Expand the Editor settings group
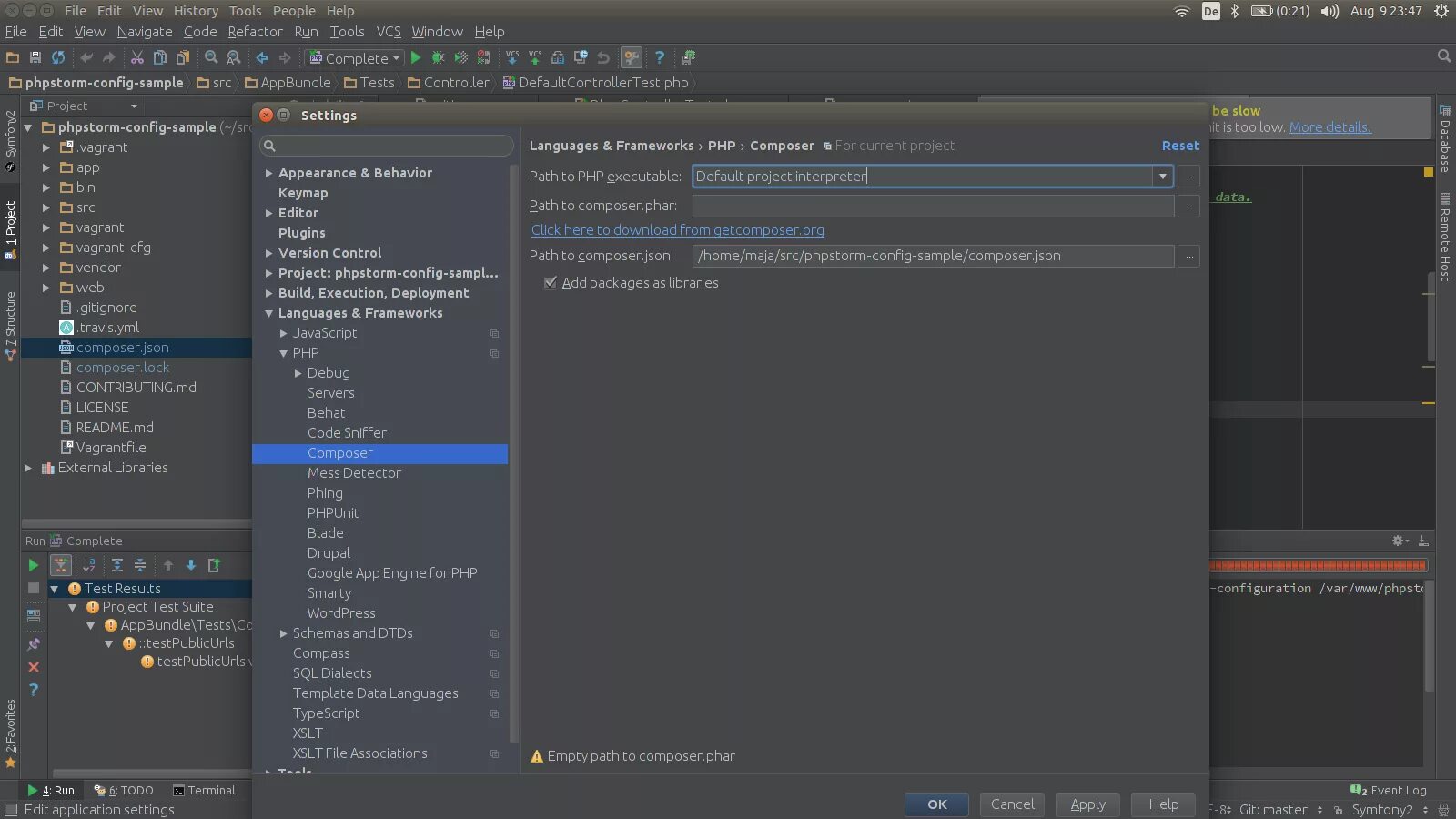1456x819 pixels. tap(268, 213)
